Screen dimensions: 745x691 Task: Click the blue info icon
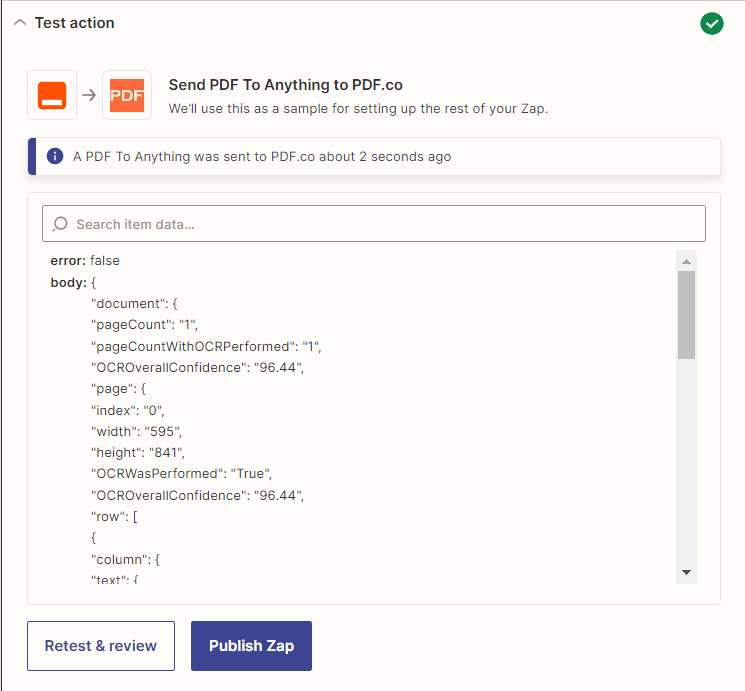[x=55, y=156]
